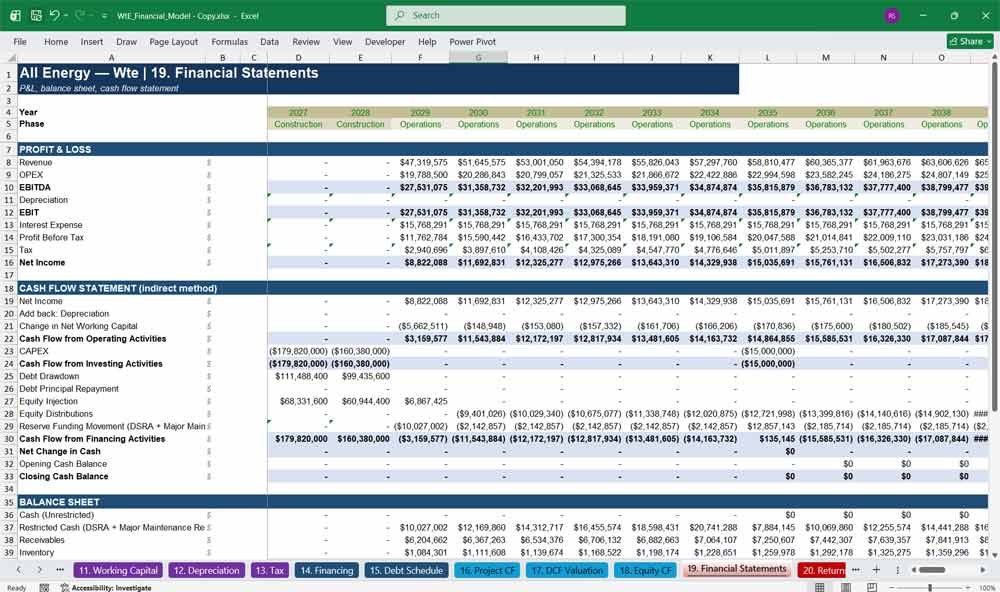The height and width of the screenshot is (592, 1000).
Task: Open the Data ribbon tab
Action: tap(269, 41)
